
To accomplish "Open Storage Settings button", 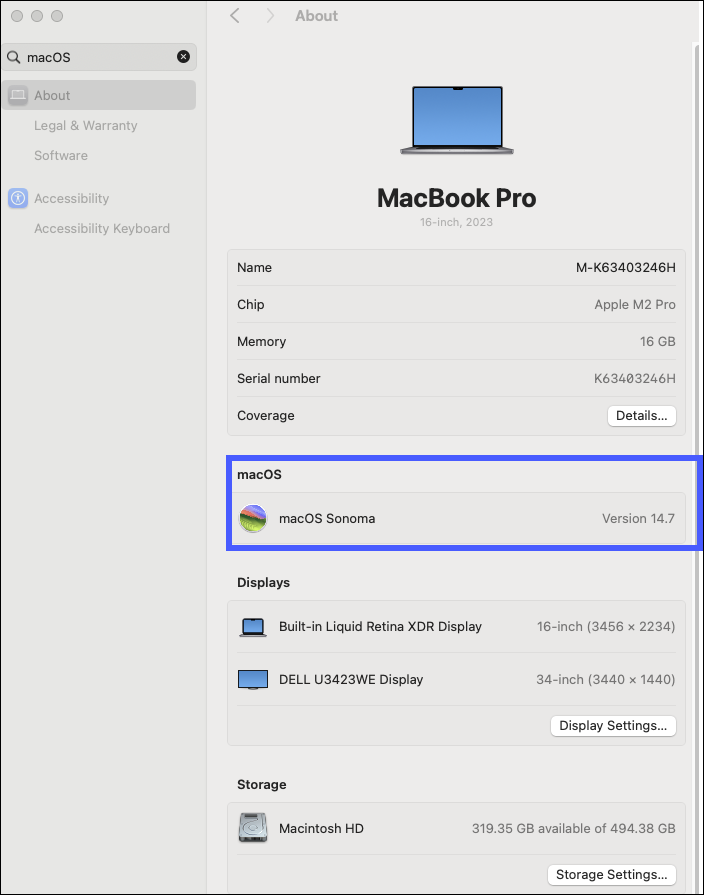I will point(612,874).
